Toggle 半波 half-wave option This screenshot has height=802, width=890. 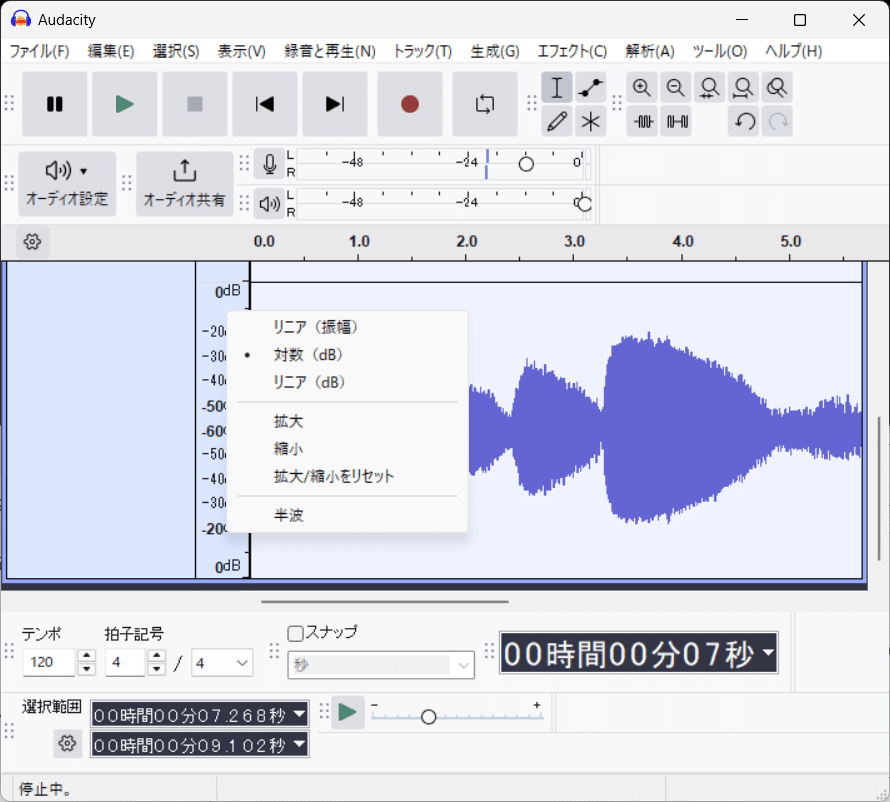(x=347, y=515)
